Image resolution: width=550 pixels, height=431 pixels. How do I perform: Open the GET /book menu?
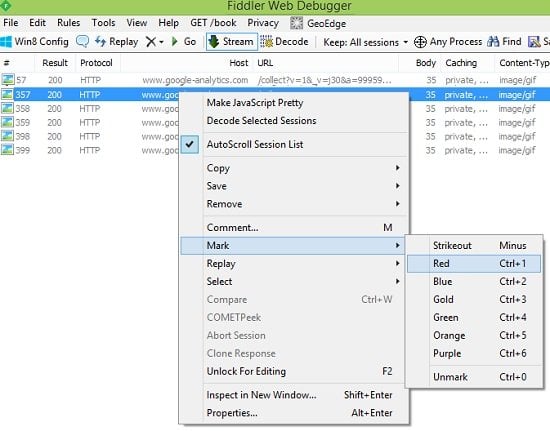213,23
